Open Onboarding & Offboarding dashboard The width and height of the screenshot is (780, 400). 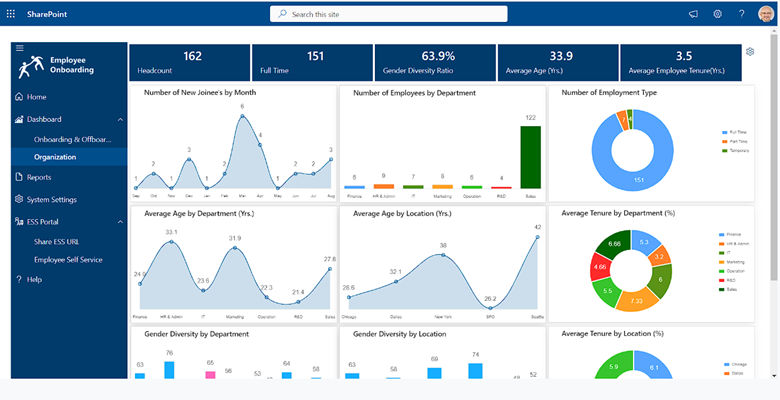click(x=73, y=139)
